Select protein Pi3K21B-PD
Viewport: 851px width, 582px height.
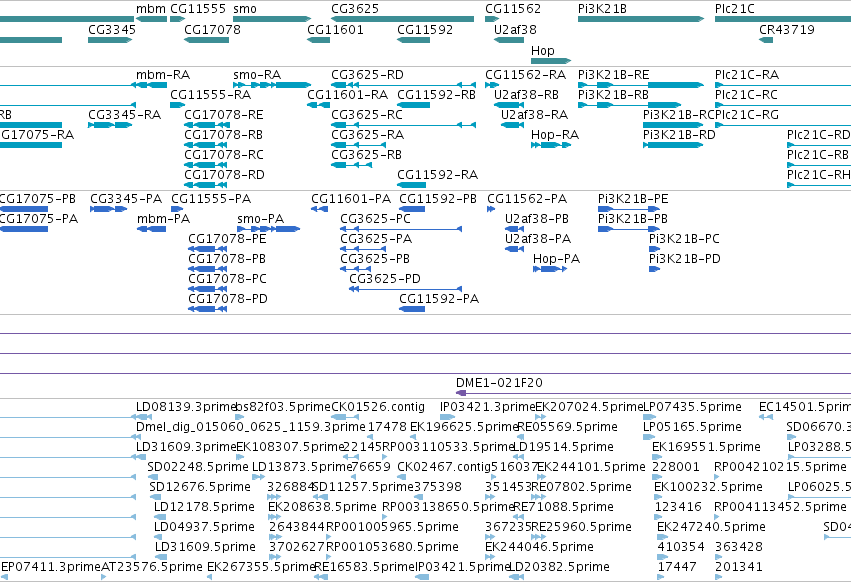[x=655, y=269]
